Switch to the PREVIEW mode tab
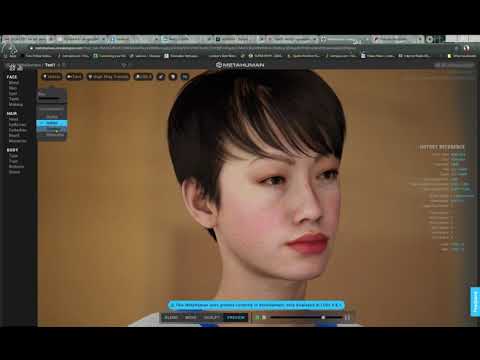Screen dimensions: 480x360 click(236, 317)
